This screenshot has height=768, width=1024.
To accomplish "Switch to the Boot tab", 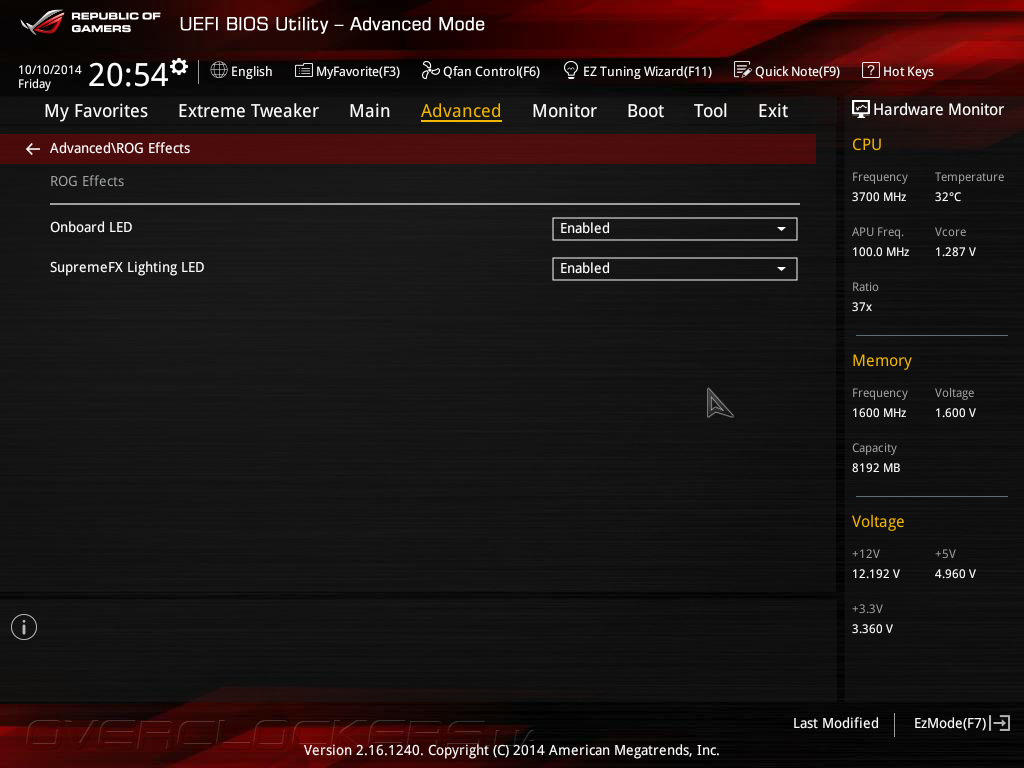I will point(645,111).
